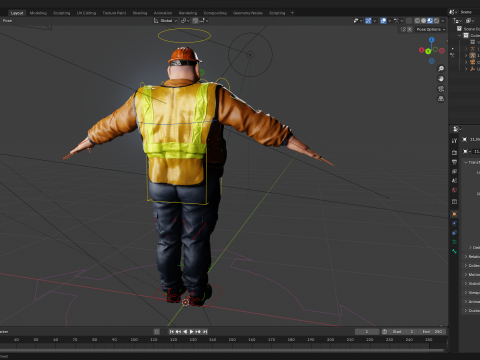Toggle camera view button
480x360 pixels.
click(441, 89)
